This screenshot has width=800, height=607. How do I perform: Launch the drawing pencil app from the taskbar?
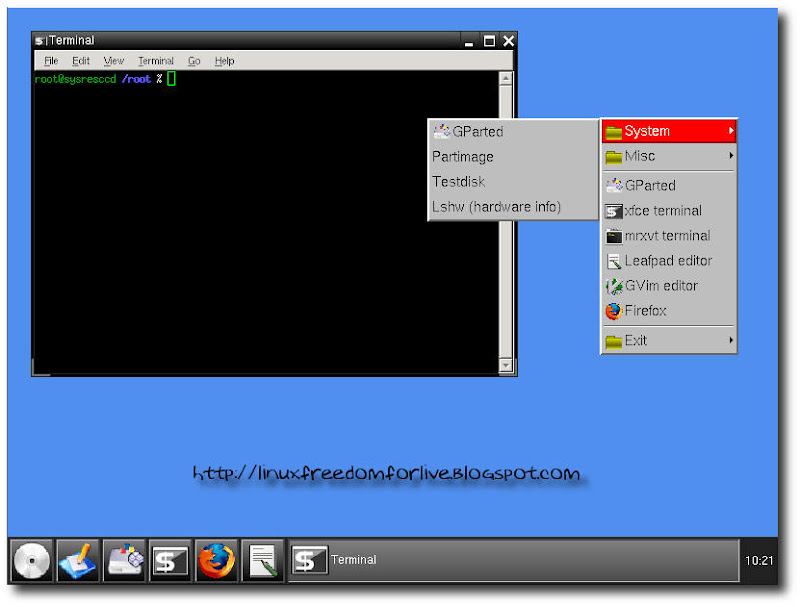78,561
